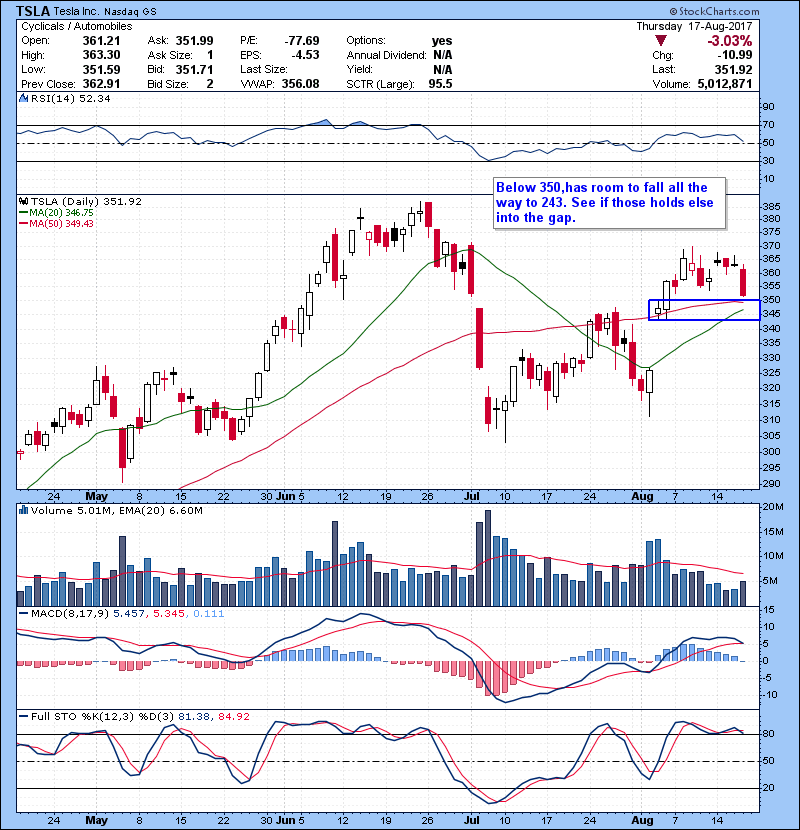Click the Volume 5.01M, EMA(20) 6.60M label
The width and height of the screenshot is (800, 830).
click(x=116, y=510)
